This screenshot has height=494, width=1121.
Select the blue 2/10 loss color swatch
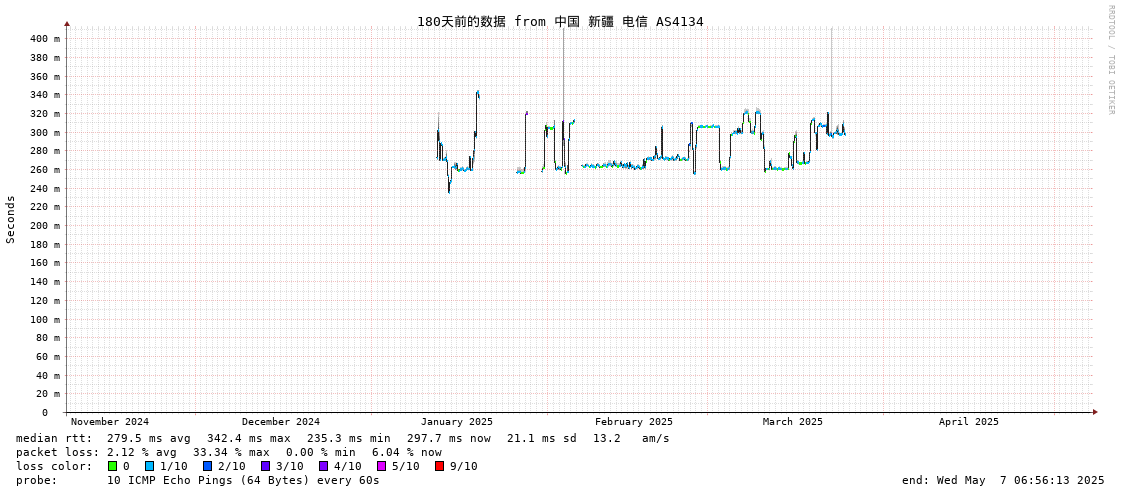(x=207, y=466)
